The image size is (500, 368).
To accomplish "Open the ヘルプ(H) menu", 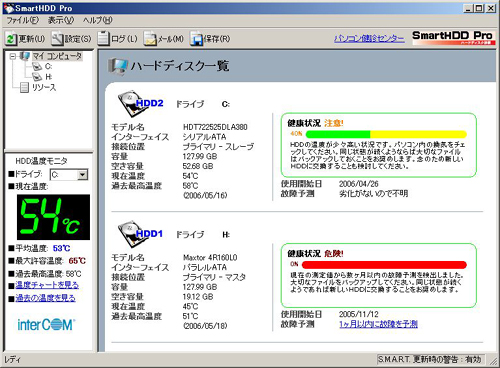I will (98, 20).
